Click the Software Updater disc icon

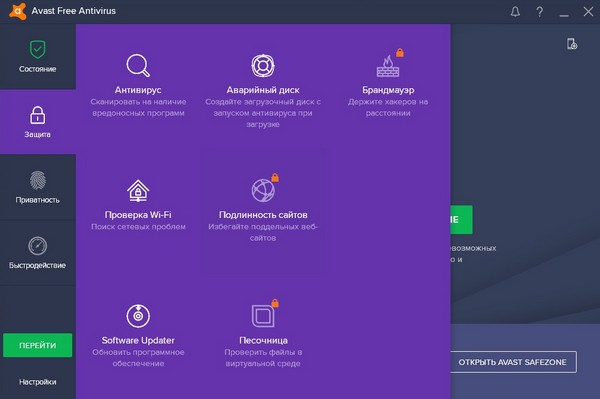coord(138,316)
